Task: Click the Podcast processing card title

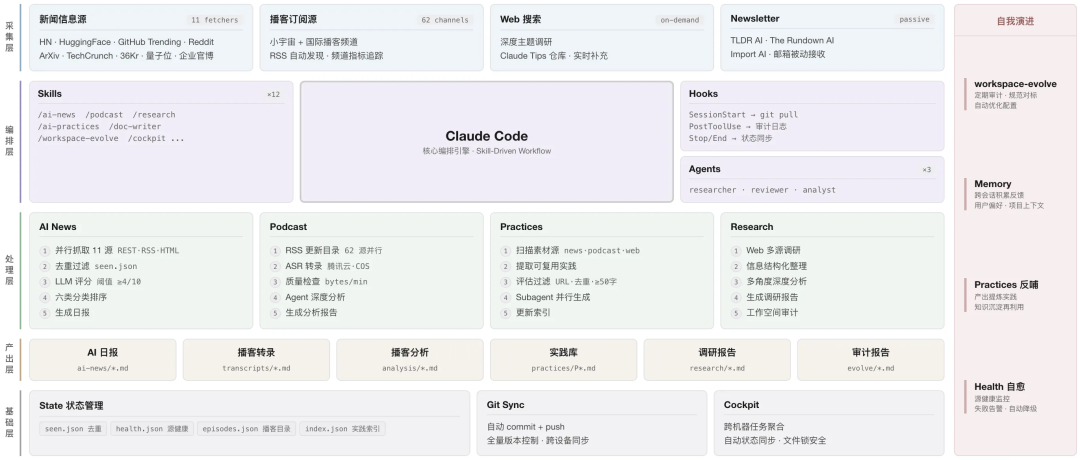Action: [x=289, y=227]
